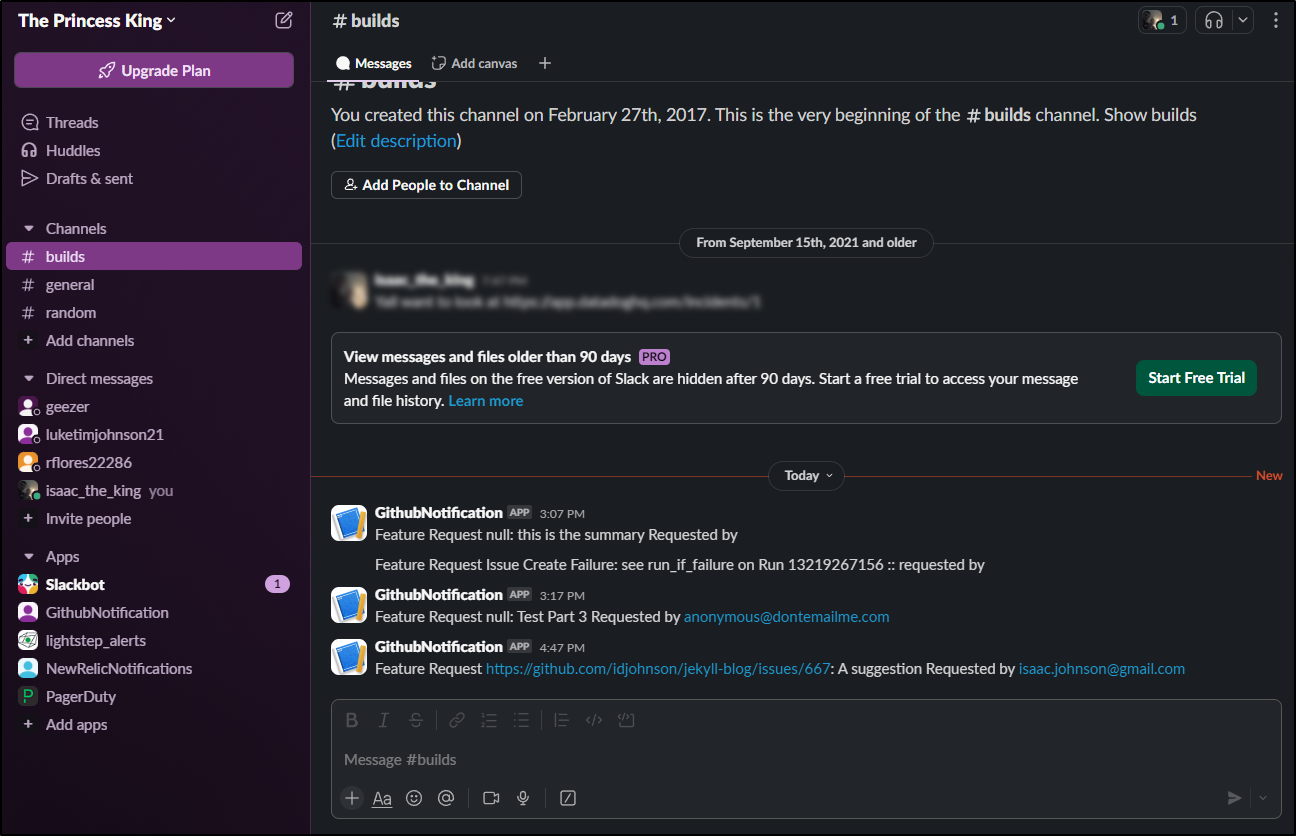Open the #builds channel in sidebar
1296x836 pixels.
[x=154, y=256]
